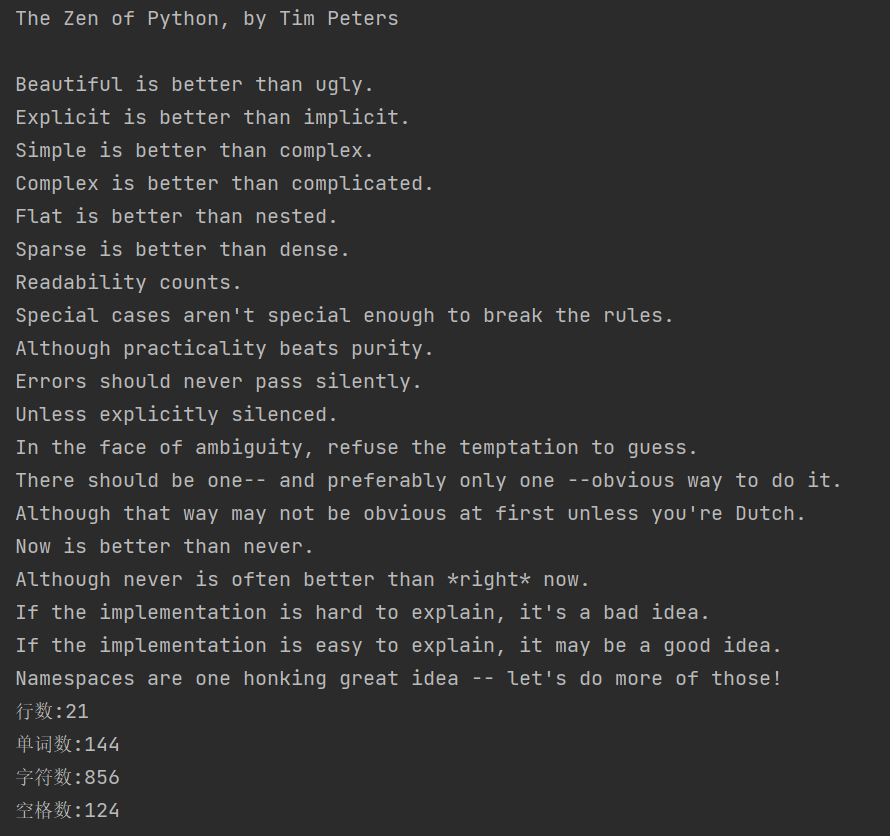
Task: Click the line ending with "you're Dutch."
Action: click(x=410, y=513)
